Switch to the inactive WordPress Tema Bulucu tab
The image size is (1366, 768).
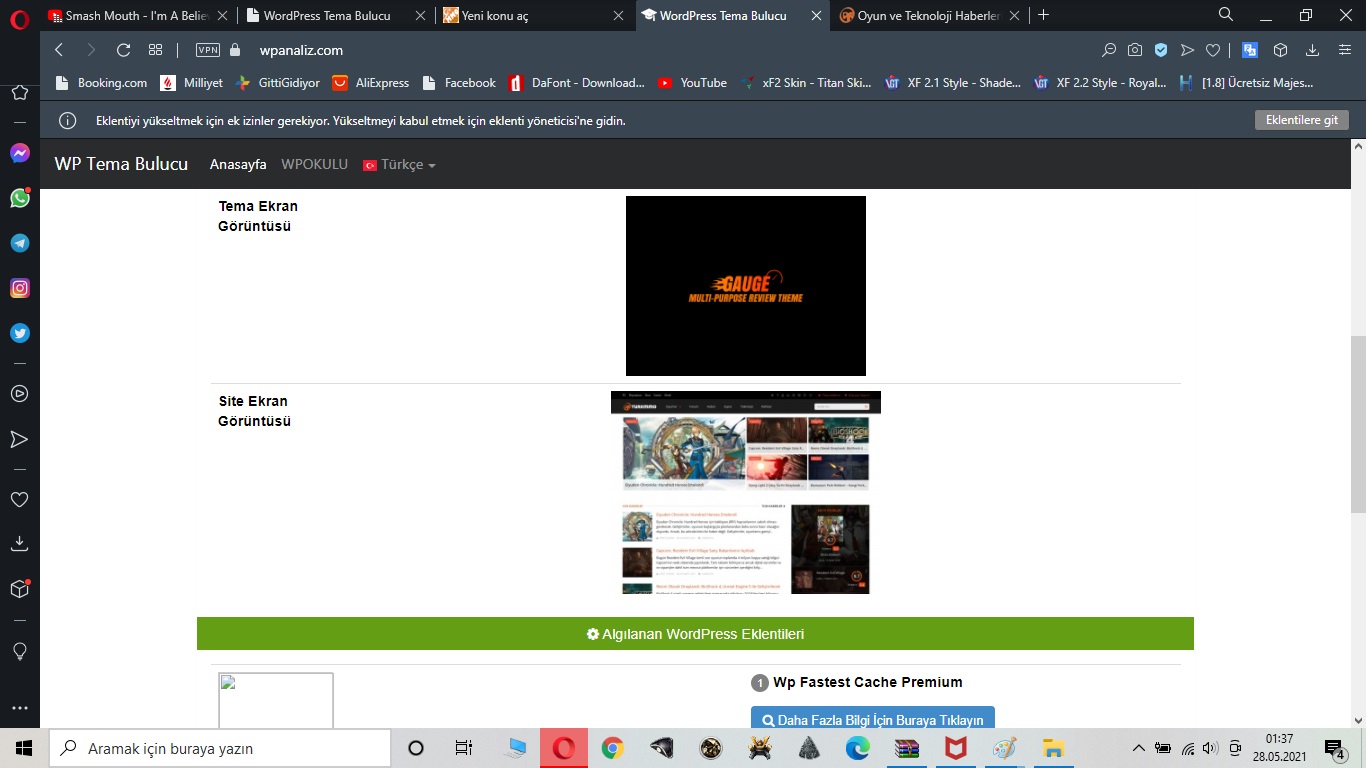tap(336, 16)
